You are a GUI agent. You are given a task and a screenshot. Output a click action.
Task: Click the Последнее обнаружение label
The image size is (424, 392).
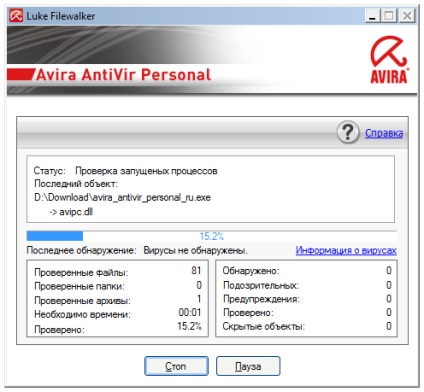[x=81, y=250]
